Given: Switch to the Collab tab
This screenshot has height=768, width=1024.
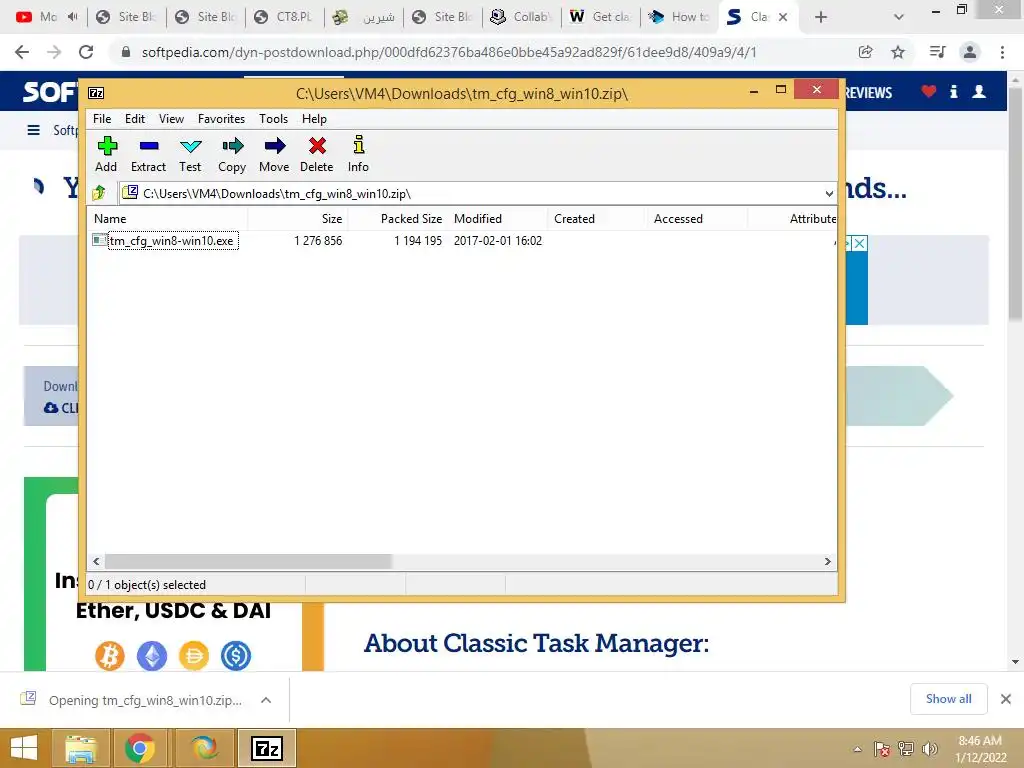Looking at the screenshot, I should point(521,17).
